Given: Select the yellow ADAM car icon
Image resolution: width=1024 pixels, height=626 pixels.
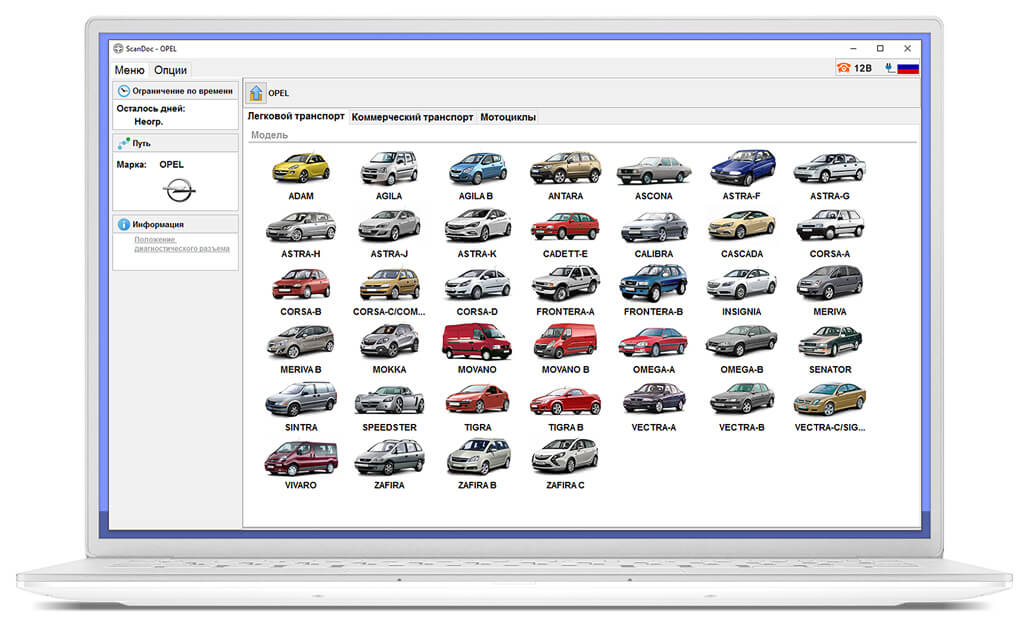Looking at the screenshot, I should (301, 168).
